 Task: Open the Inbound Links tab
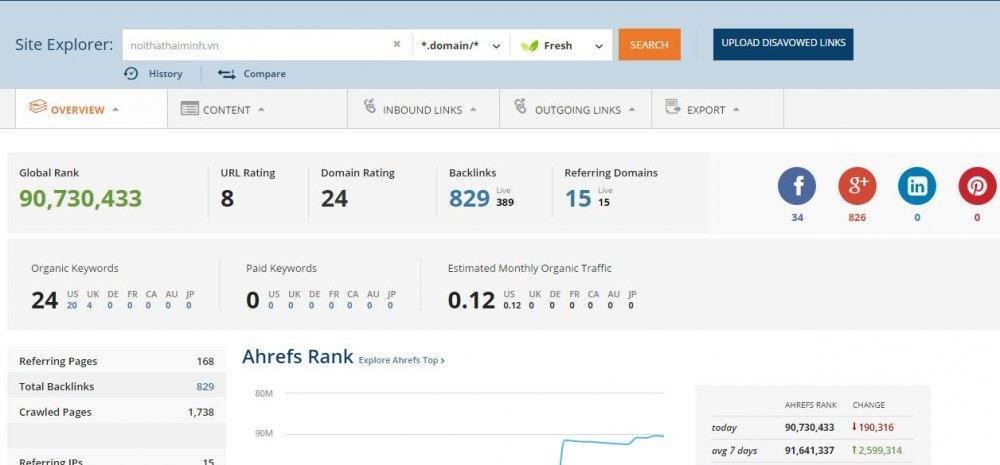point(423,109)
